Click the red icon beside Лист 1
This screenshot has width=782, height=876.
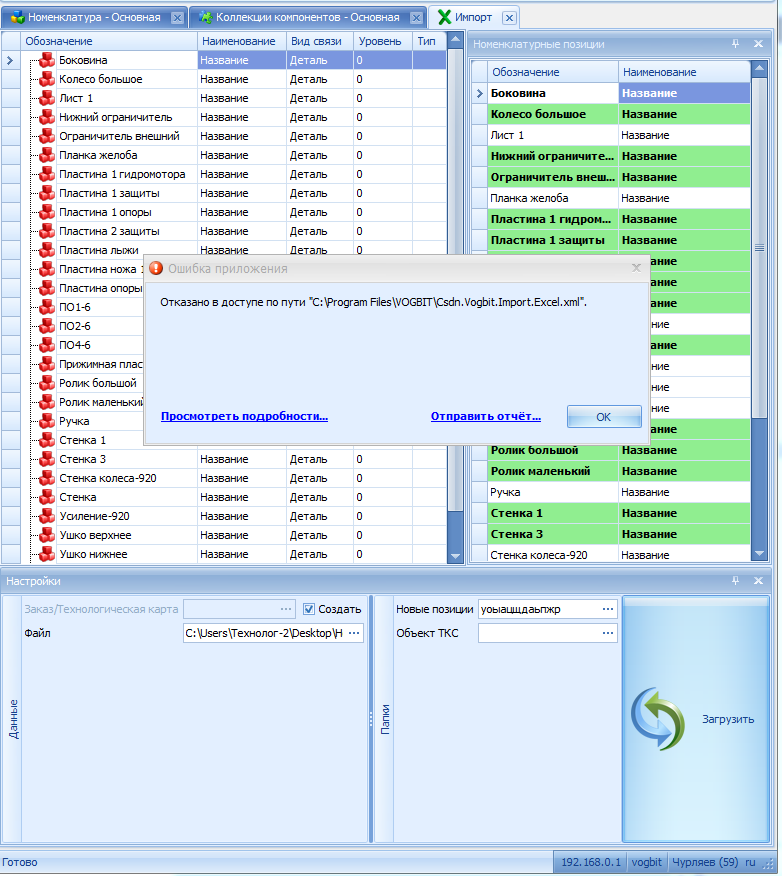[x=47, y=98]
